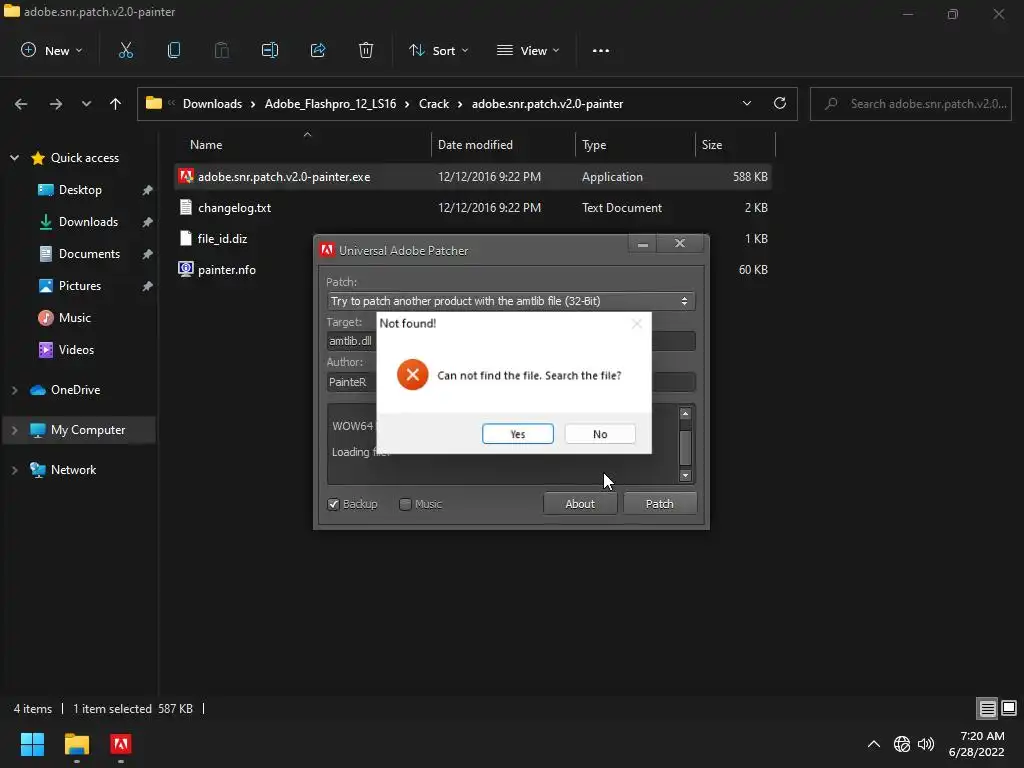Open volume tray icon
Image resolution: width=1024 pixels, height=768 pixels.
click(x=926, y=744)
